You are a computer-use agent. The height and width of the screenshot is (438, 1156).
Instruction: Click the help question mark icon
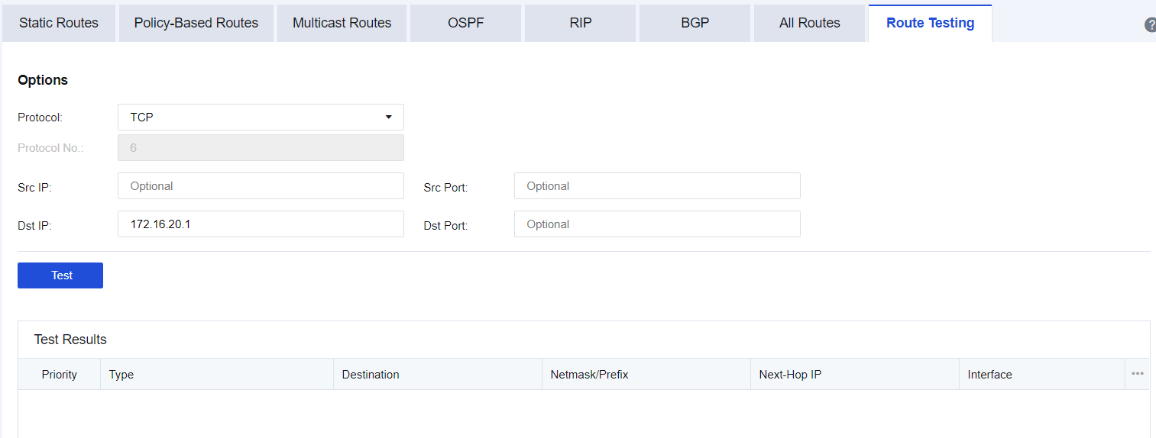1150,25
